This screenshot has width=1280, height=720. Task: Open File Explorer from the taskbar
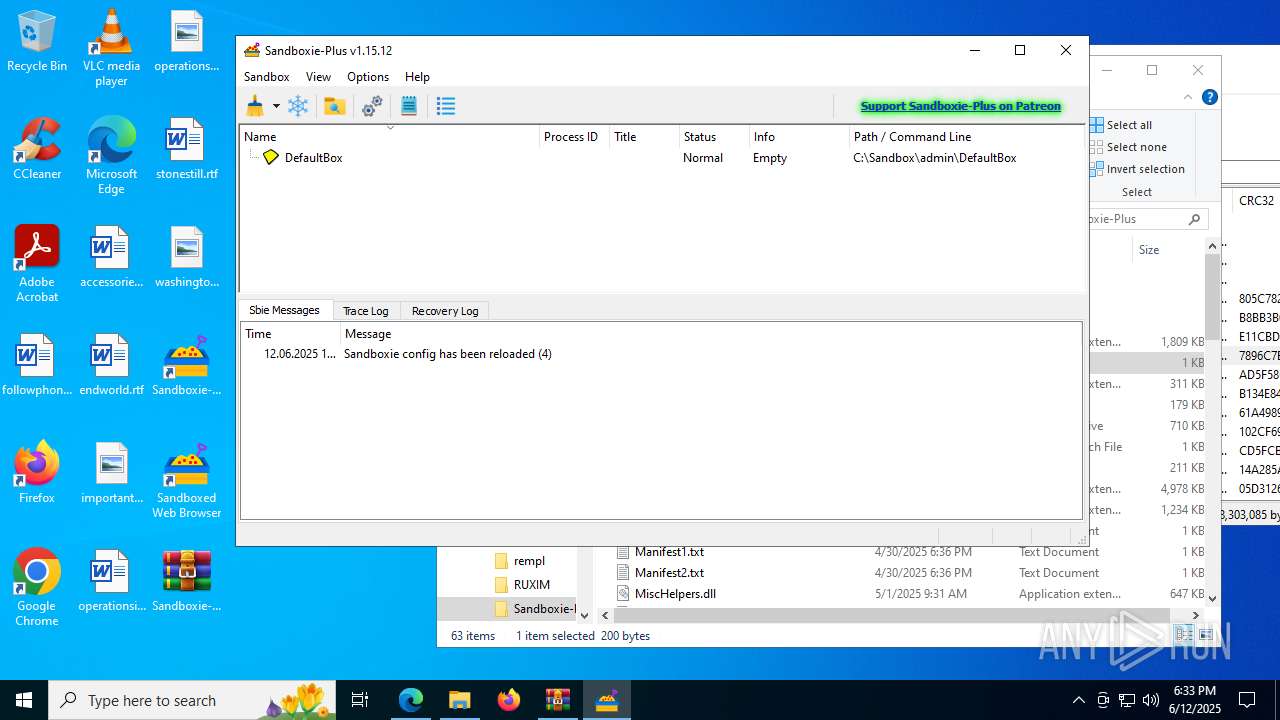[x=460, y=700]
